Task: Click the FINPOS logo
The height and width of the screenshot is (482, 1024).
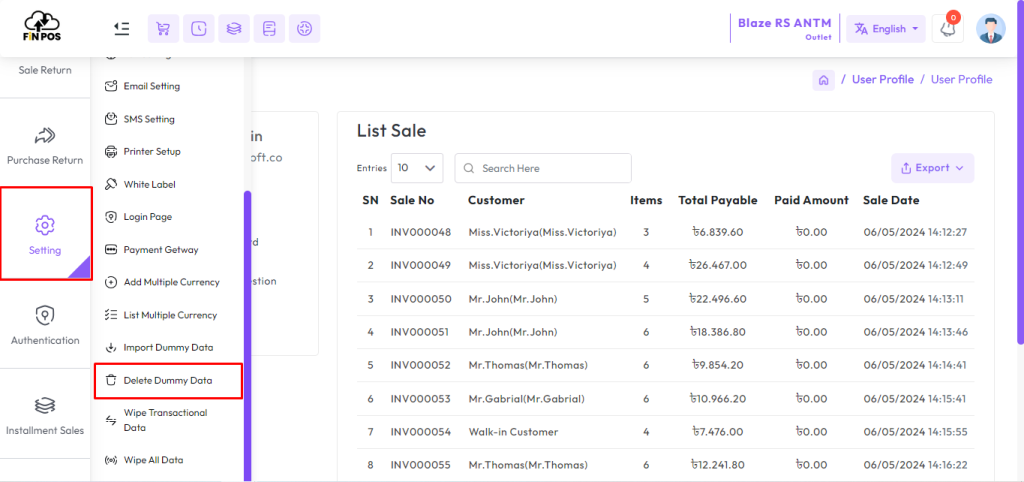Action: pyautogui.click(x=43, y=27)
